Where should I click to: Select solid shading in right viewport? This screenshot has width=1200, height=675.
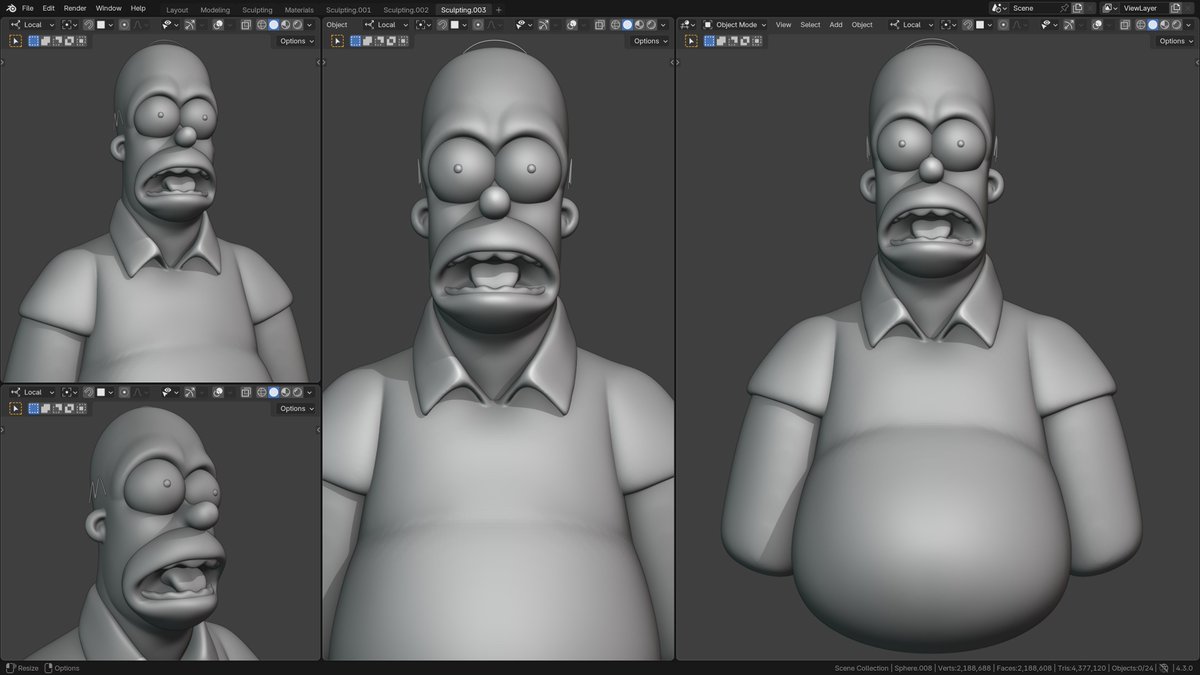pos(1153,24)
